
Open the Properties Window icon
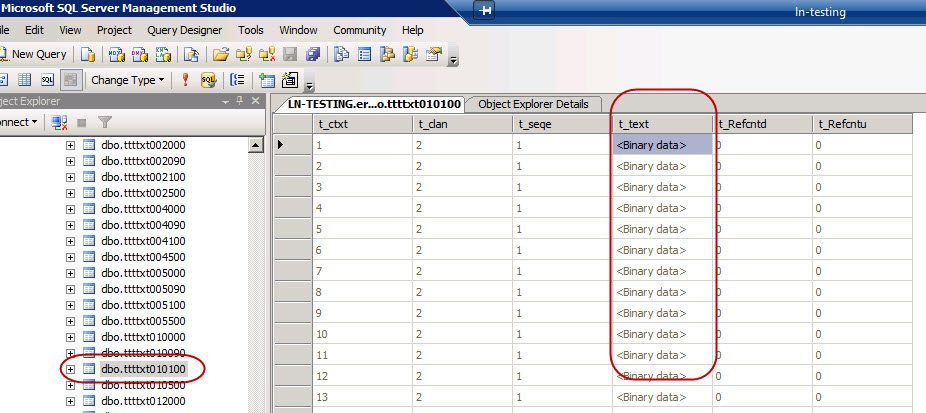point(433,55)
